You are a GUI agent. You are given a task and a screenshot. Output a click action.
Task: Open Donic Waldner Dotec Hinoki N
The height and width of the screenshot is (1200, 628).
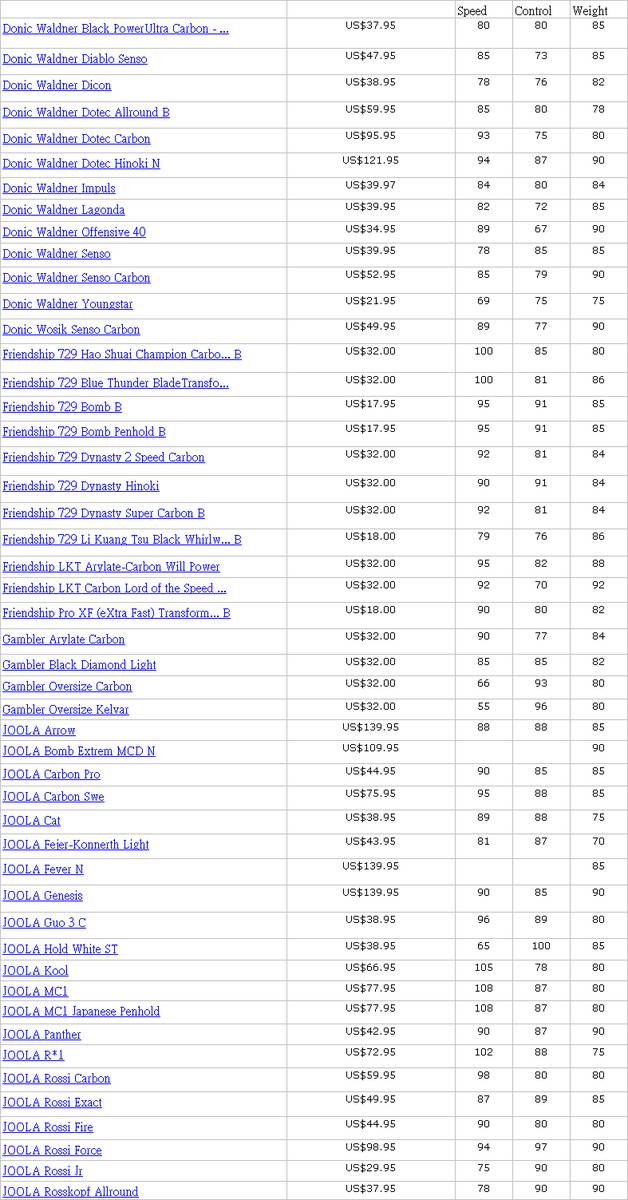[81, 163]
